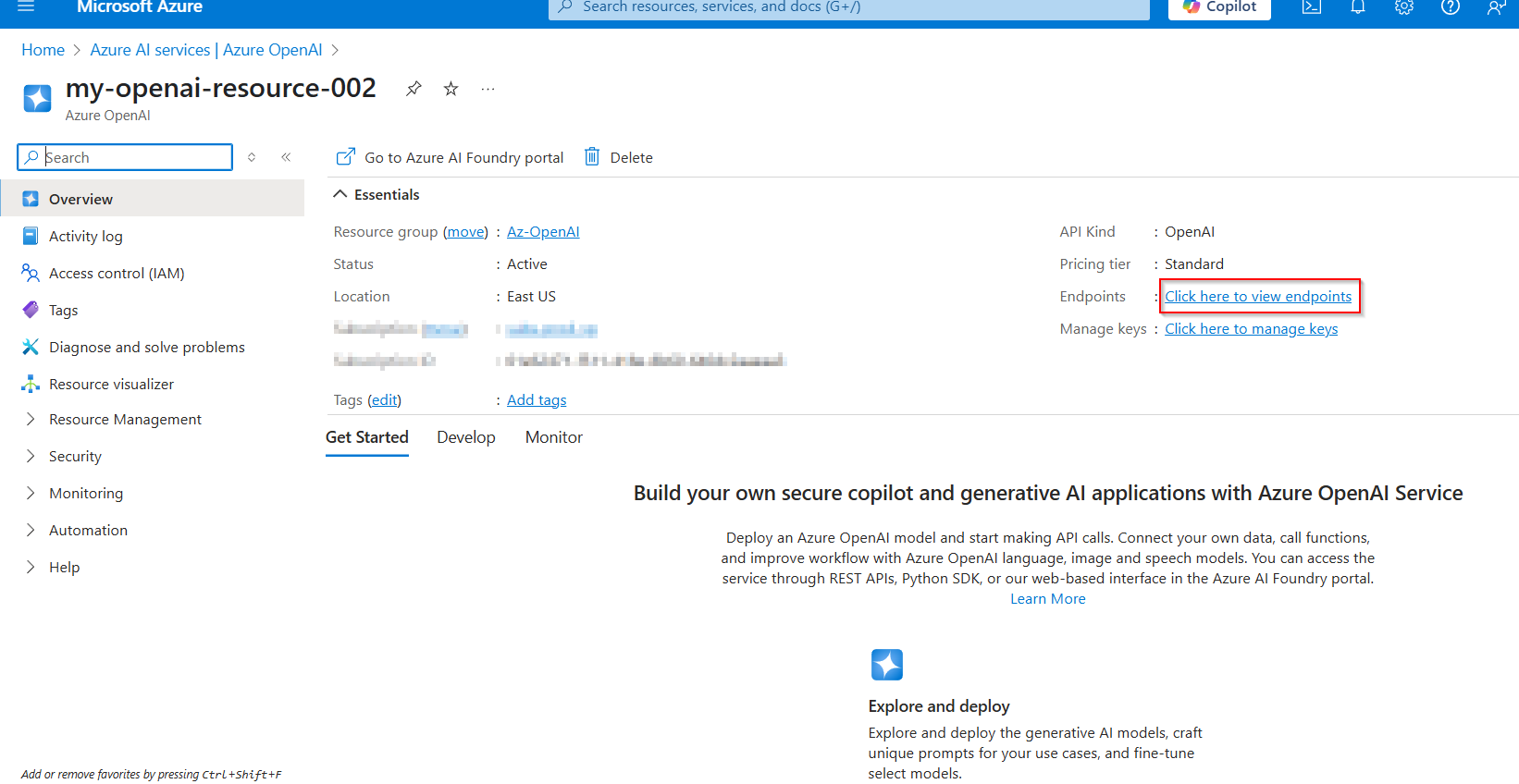Click the Access control people icon
The width and height of the screenshot is (1519, 784).
tap(31, 273)
